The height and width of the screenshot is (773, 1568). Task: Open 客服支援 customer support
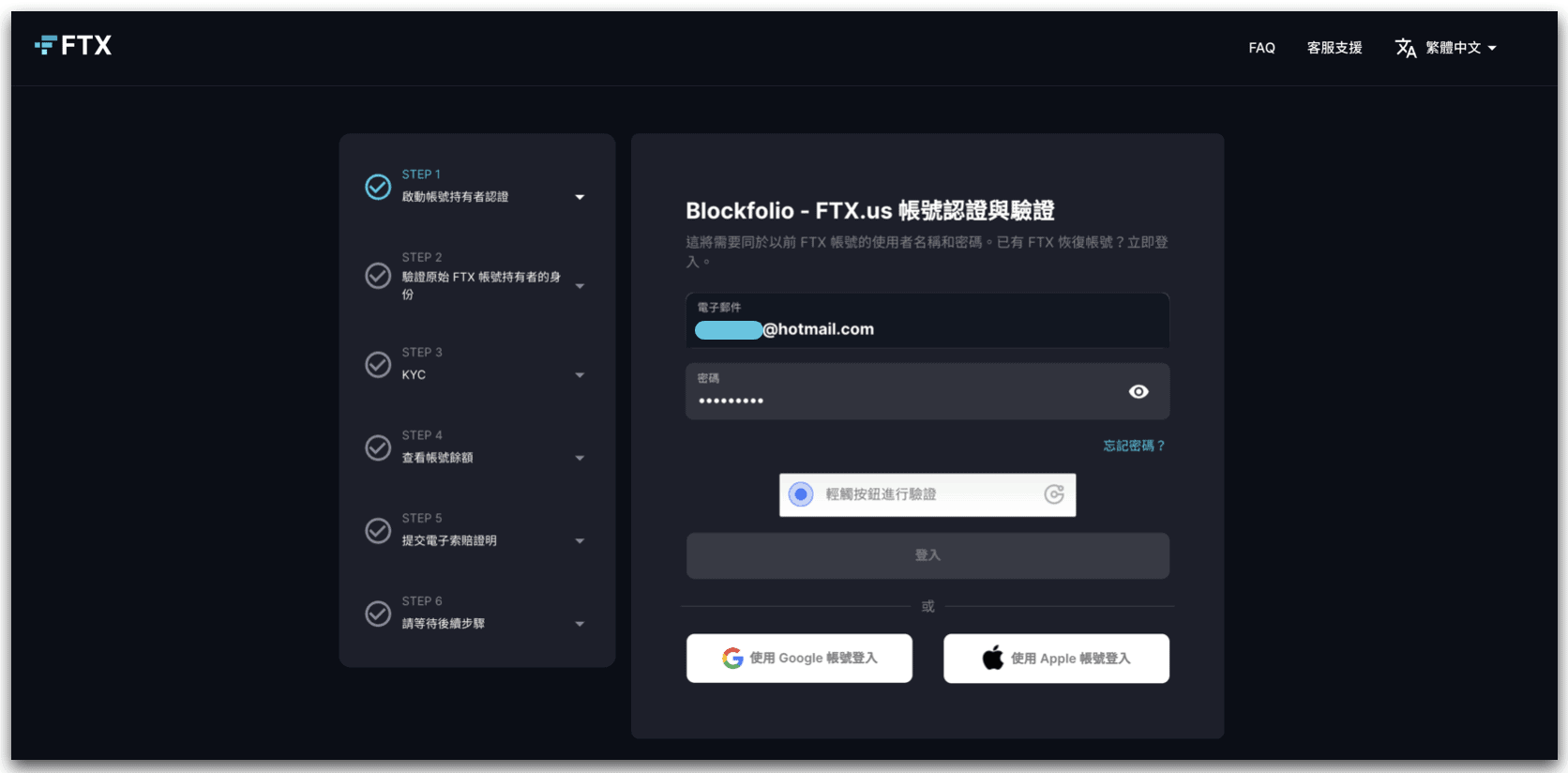(1334, 48)
